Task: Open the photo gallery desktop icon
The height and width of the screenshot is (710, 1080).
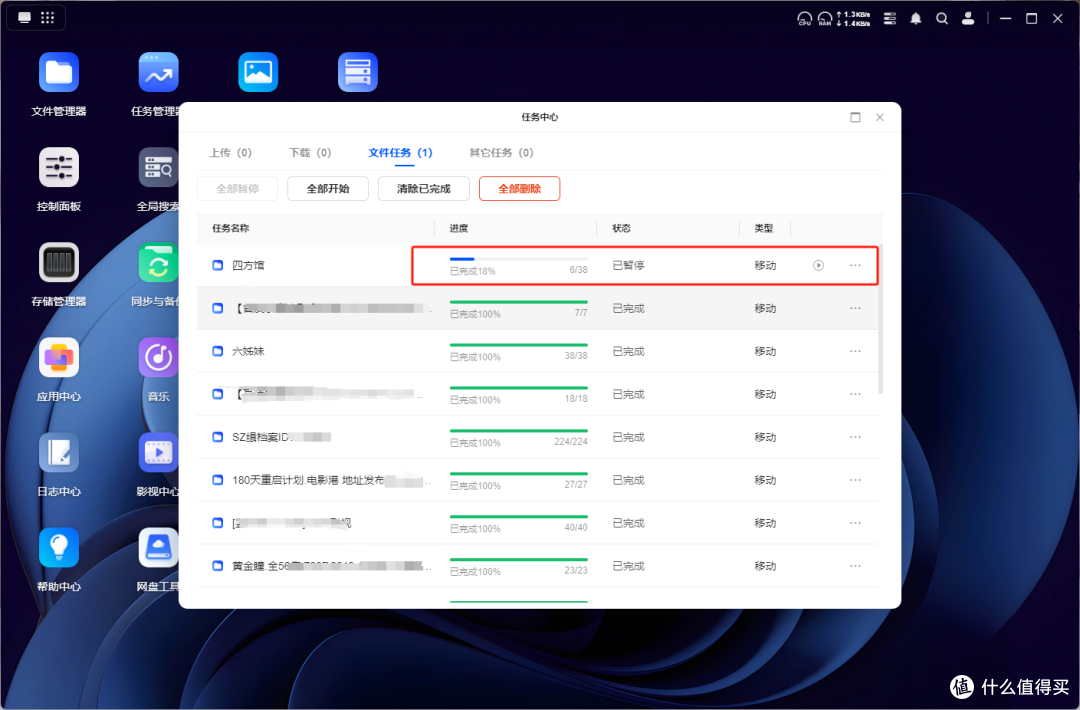Action: (x=258, y=72)
